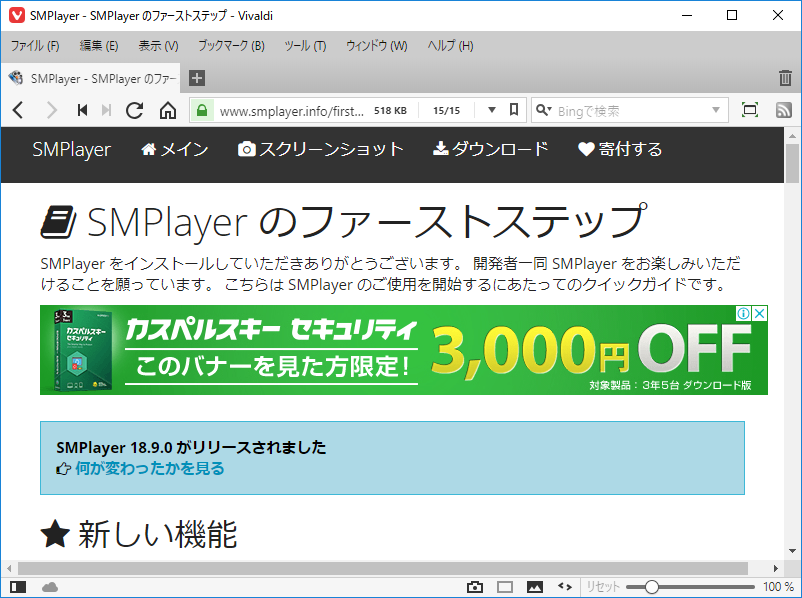Go to the home page
This screenshot has width=802, height=598.
click(168, 110)
